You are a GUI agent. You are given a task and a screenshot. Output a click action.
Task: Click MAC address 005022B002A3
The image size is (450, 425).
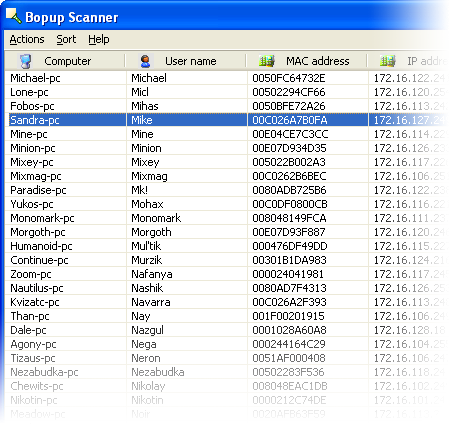[x=289, y=162]
